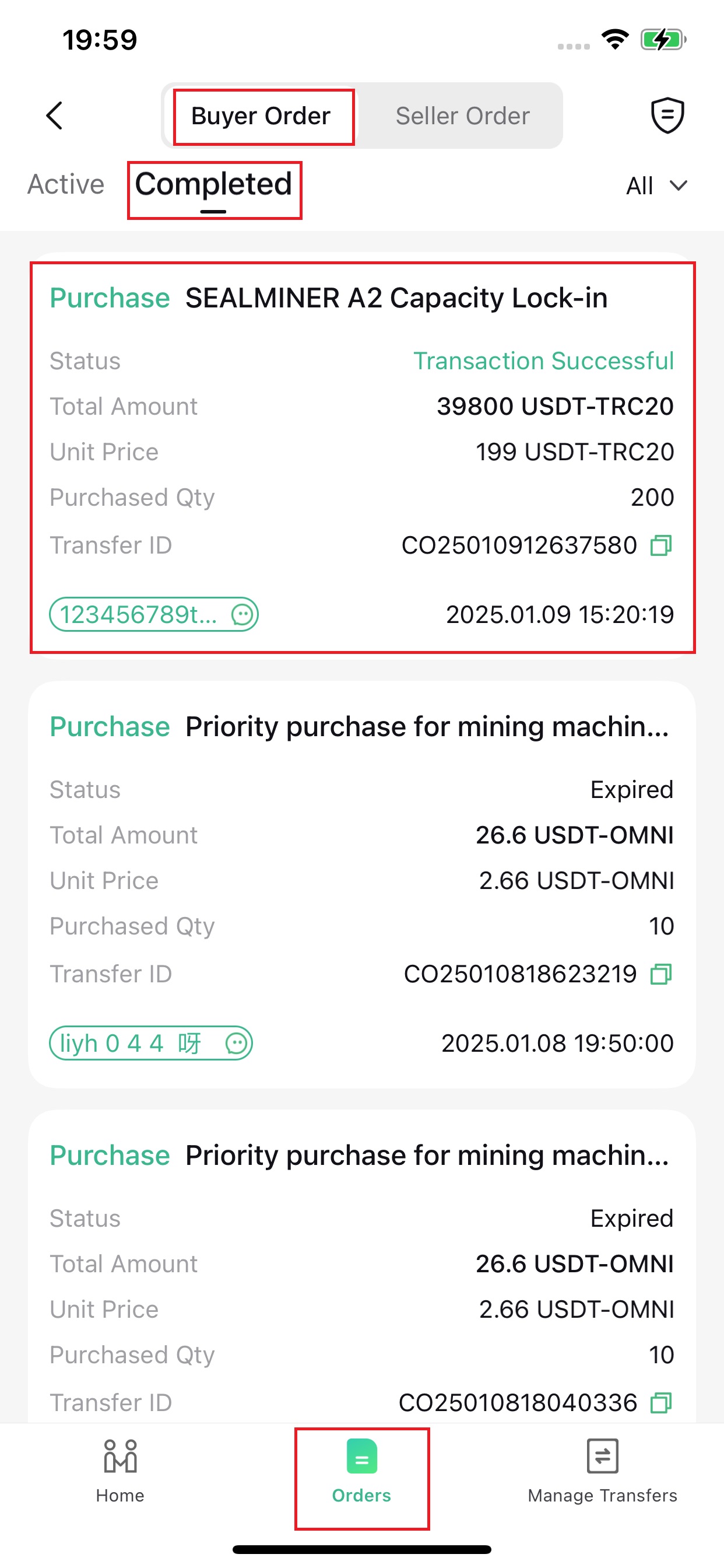This screenshot has width=724, height=1568.
Task: Copy Transfer ID CO25010818623219
Action: pos(660,974)
